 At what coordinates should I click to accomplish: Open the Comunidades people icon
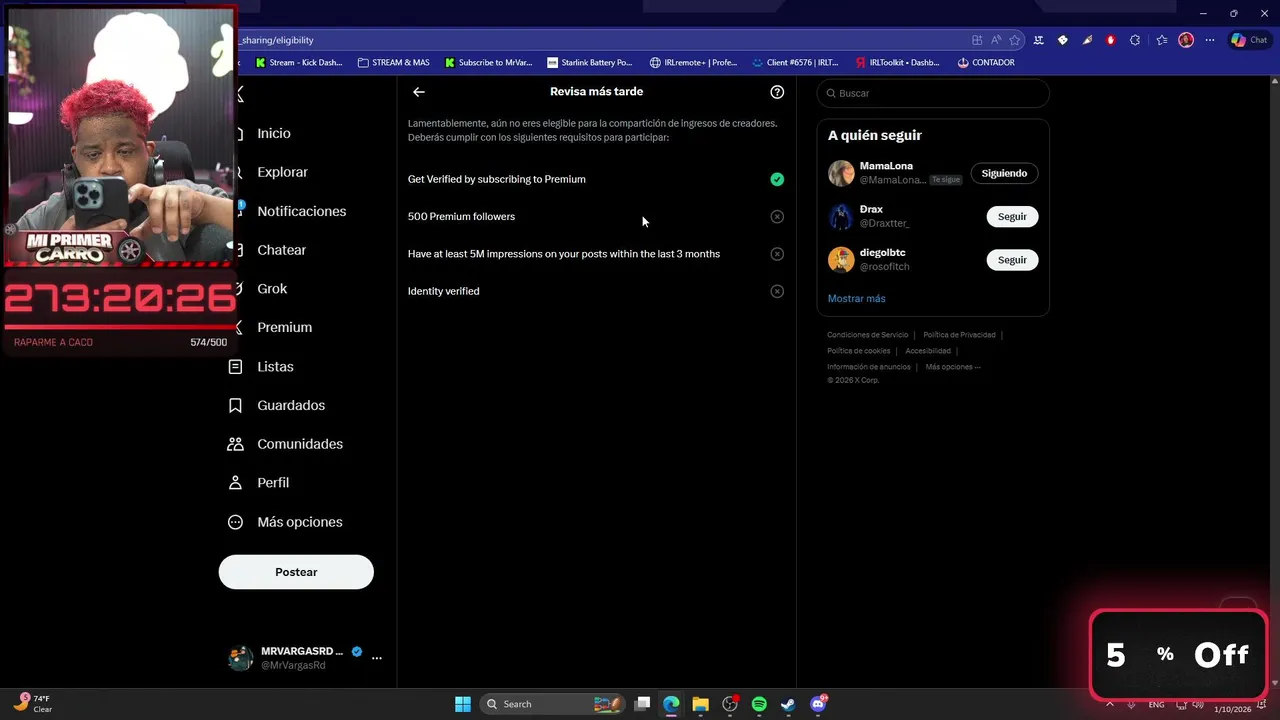235,444
